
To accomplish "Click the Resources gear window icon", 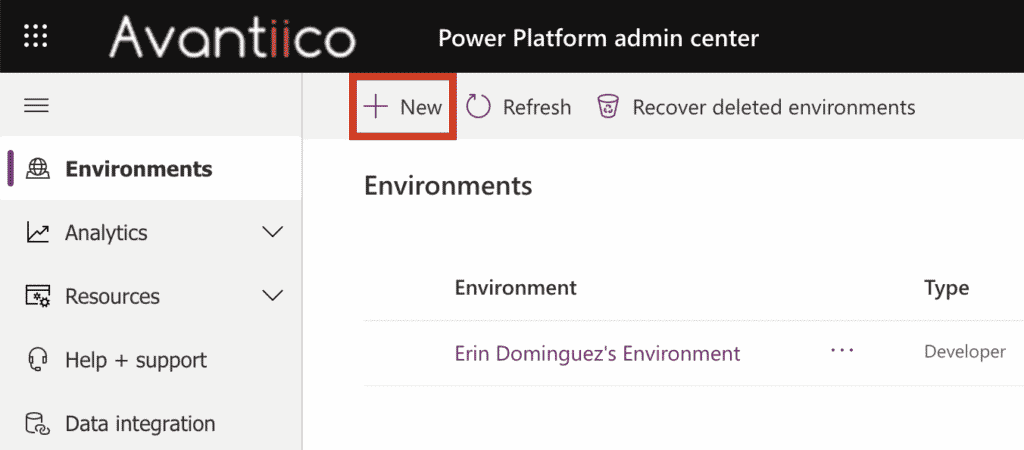I will pos(37,297).
